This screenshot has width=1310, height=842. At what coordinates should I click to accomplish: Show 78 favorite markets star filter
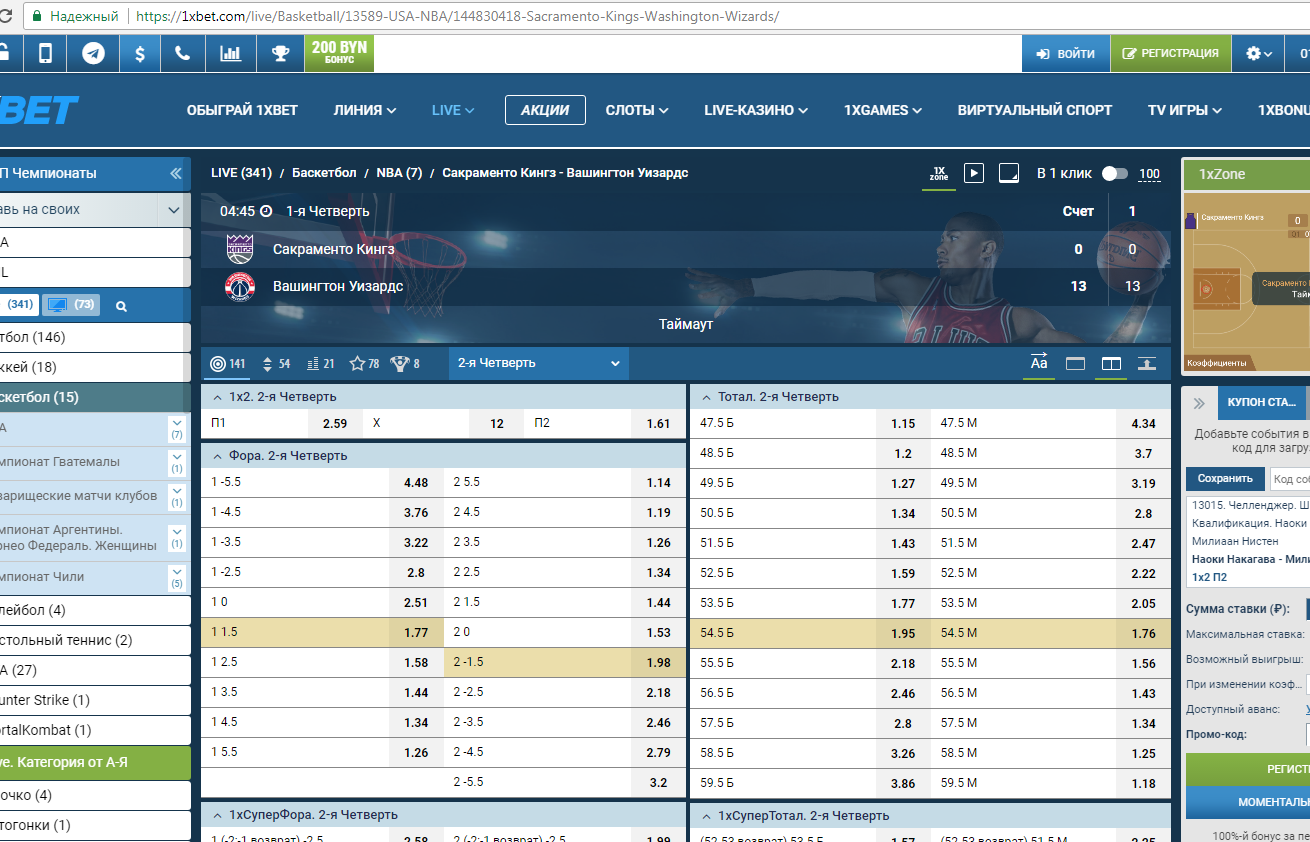tap(364, 364)
